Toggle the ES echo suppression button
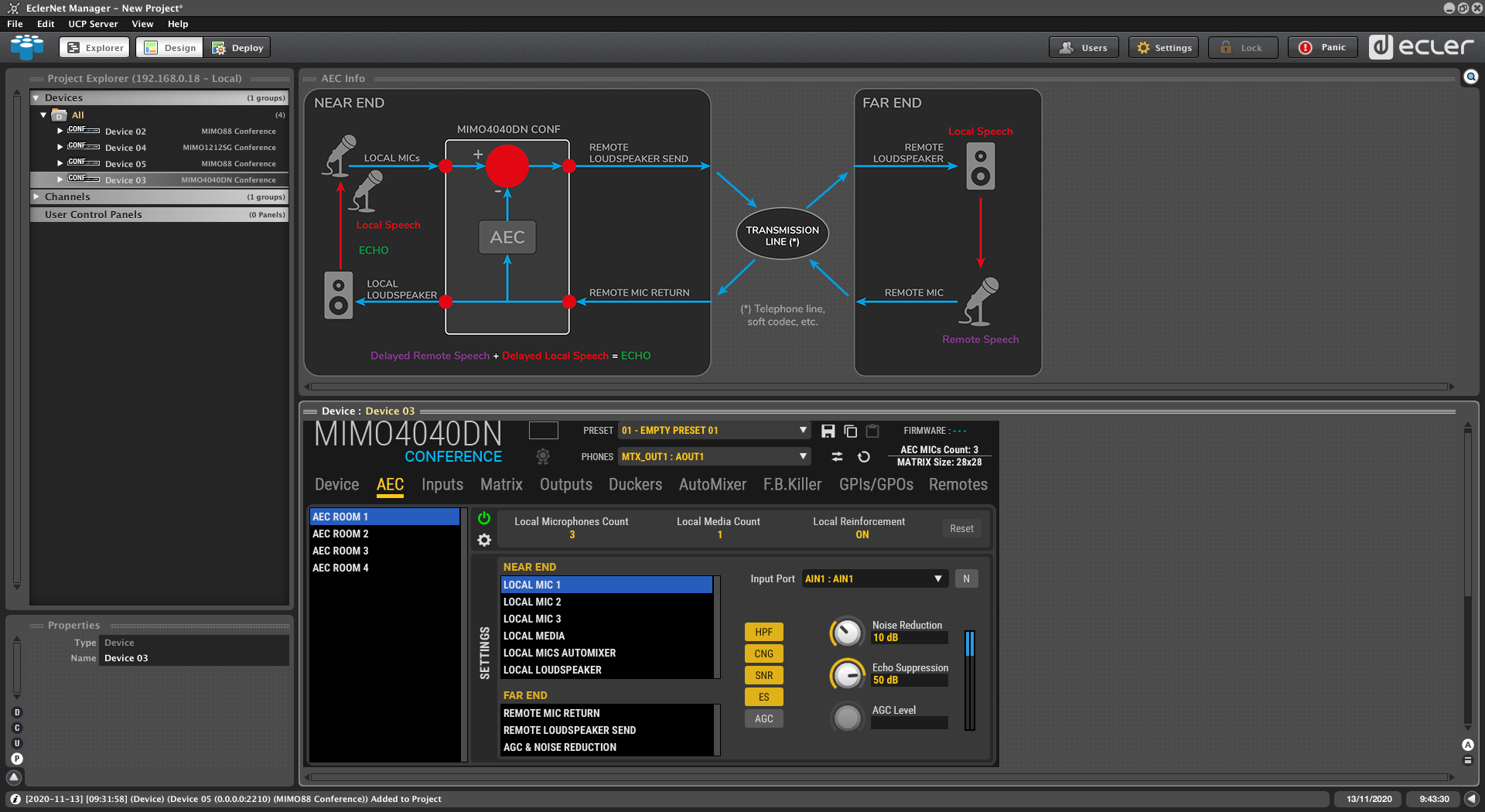 [x=764, y=697]
